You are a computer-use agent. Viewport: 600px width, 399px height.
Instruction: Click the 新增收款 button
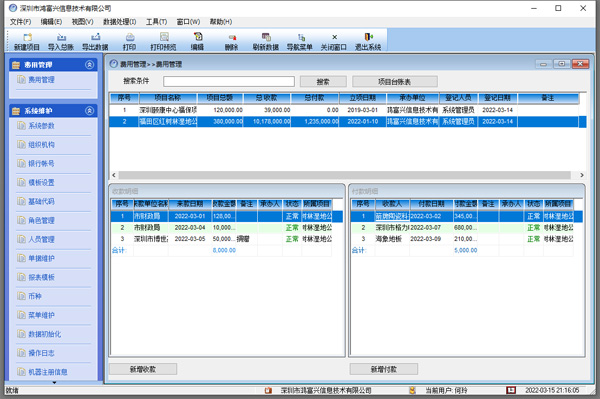tap(143, 369)
